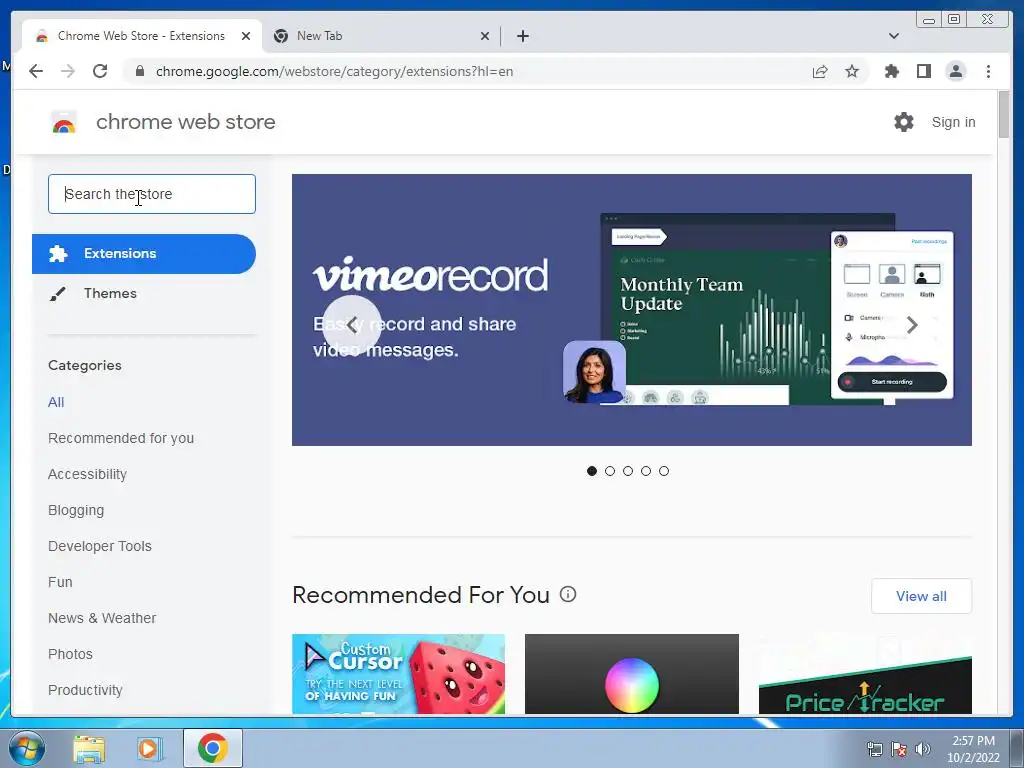This screenshot has width=1024, height=768.
Task: Switch to the New Tab tab
Action: (x=381, y=36)
